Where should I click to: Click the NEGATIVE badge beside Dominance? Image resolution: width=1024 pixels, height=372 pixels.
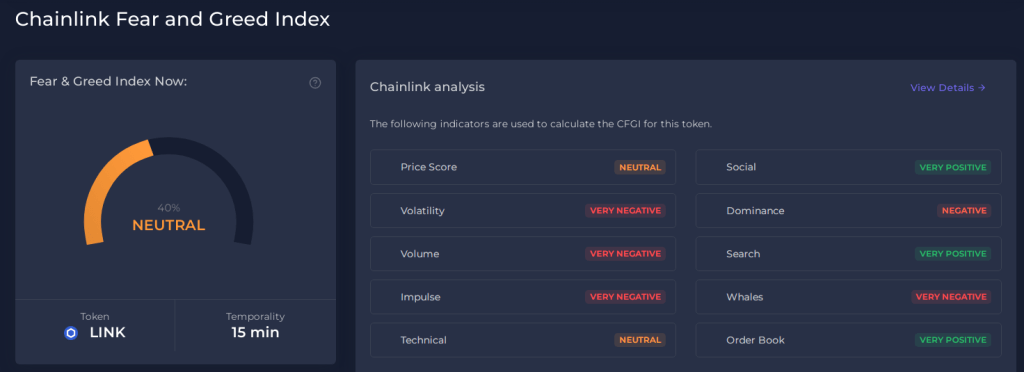pos(964,210)
